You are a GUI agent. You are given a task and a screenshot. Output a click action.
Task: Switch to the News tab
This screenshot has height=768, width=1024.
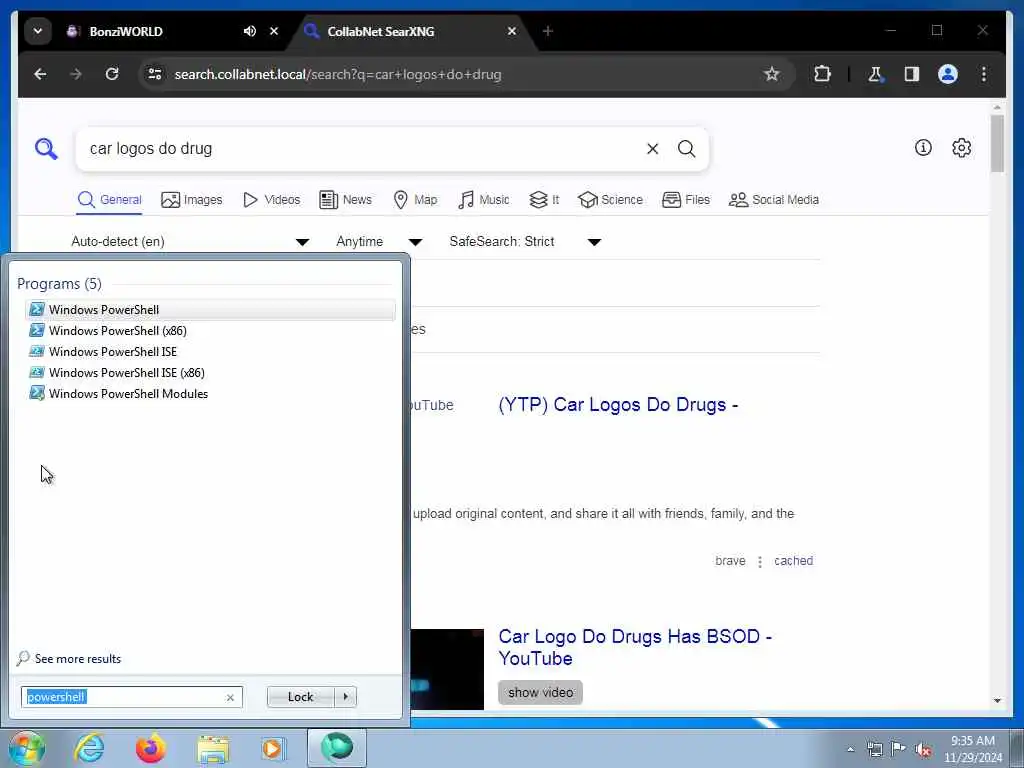point(345,200)
